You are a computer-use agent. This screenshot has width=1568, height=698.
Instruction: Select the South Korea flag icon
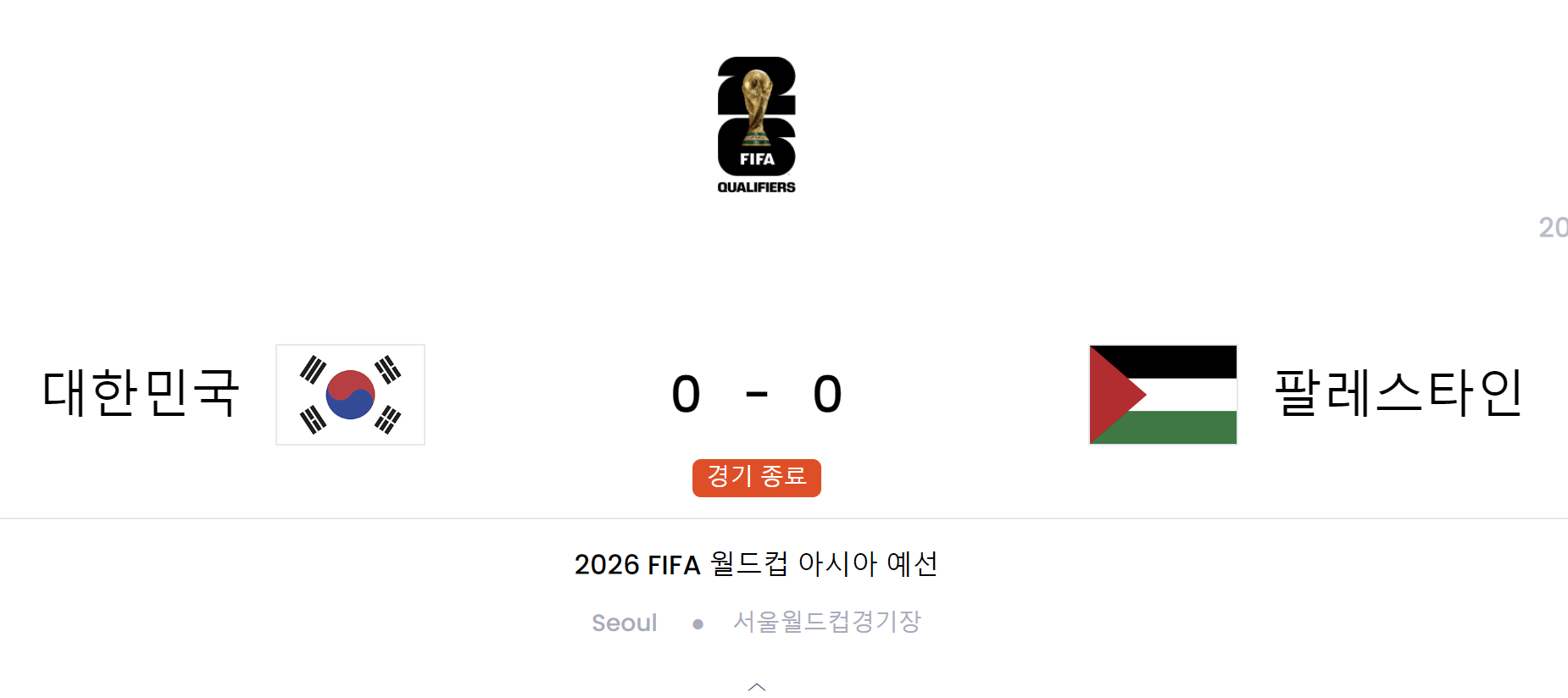point(349,395)
